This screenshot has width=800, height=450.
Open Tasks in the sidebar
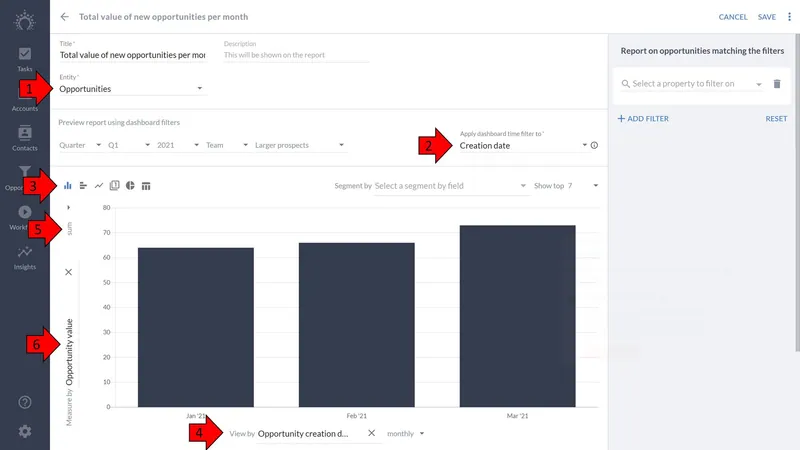coord(24,59)
